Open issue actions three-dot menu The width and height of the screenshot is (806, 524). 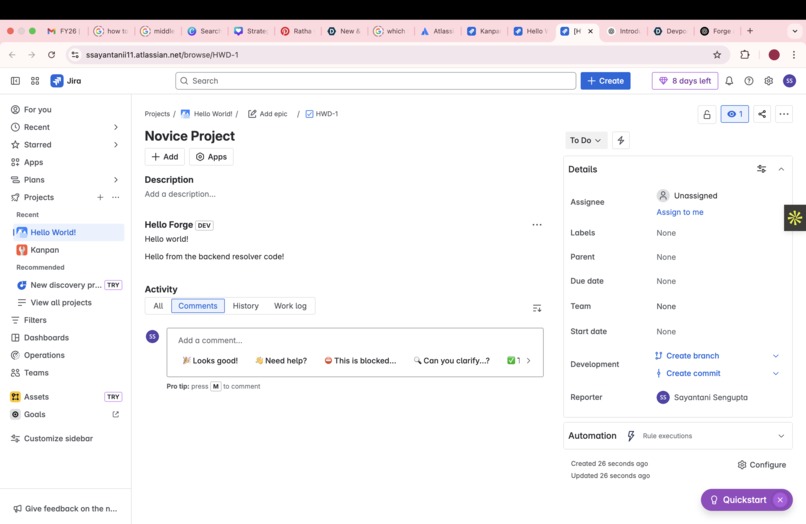[784, 114]
